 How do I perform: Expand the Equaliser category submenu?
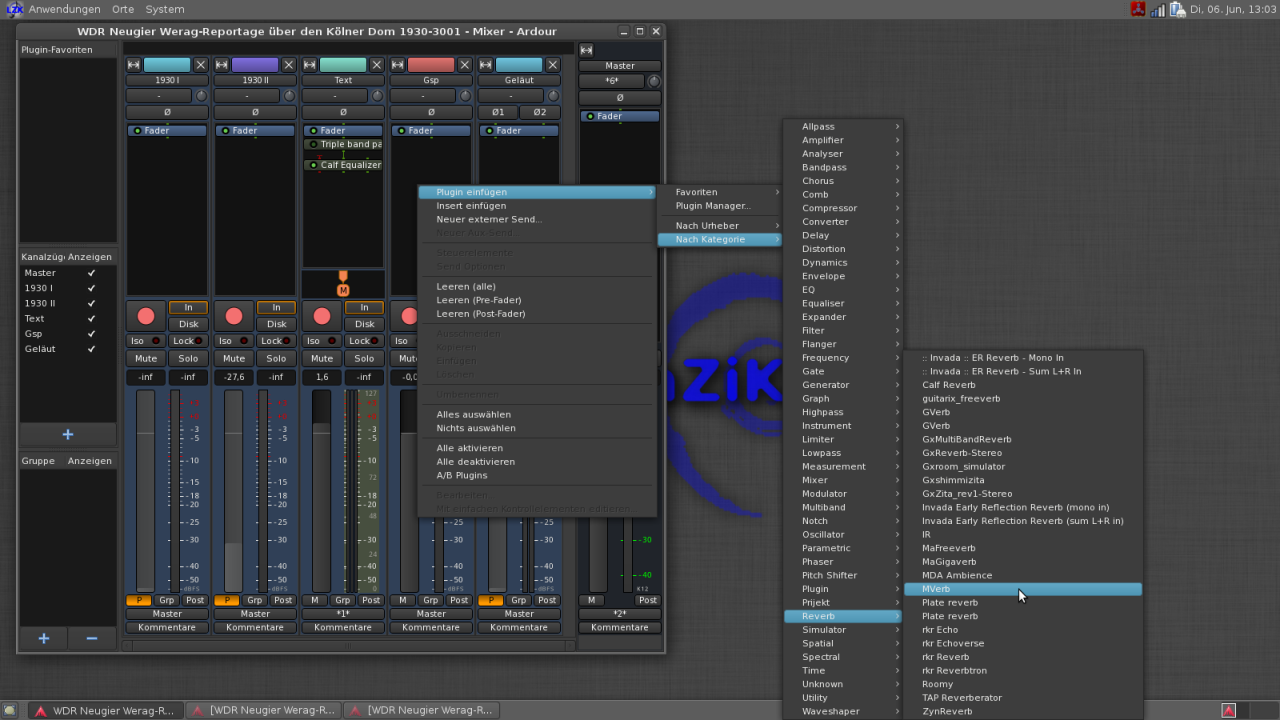click(x=841, y=303)
